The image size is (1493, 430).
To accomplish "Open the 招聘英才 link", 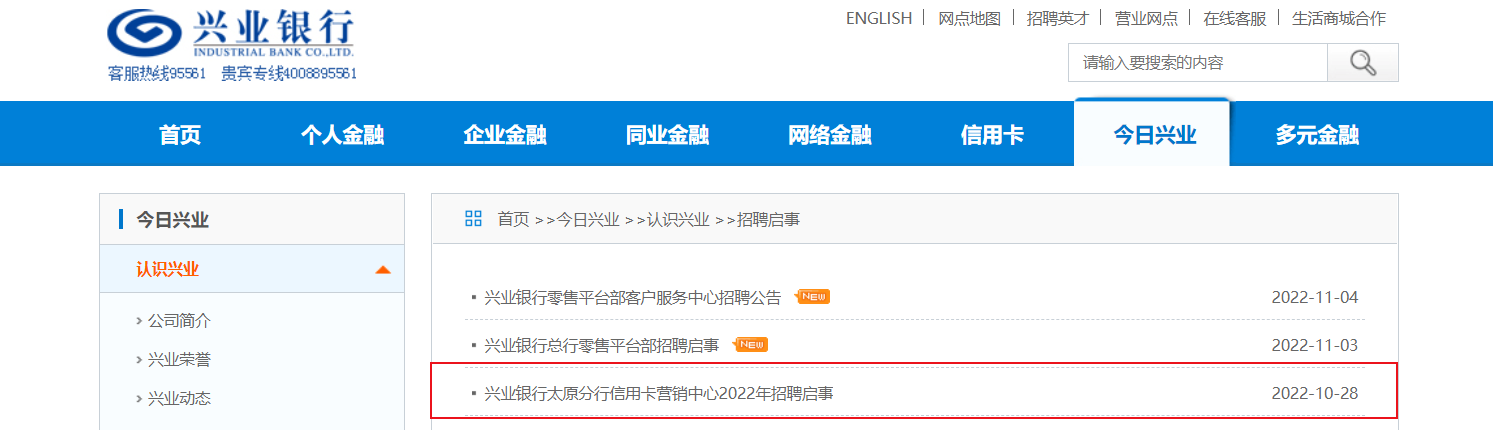I will [x=1057, y=18].
